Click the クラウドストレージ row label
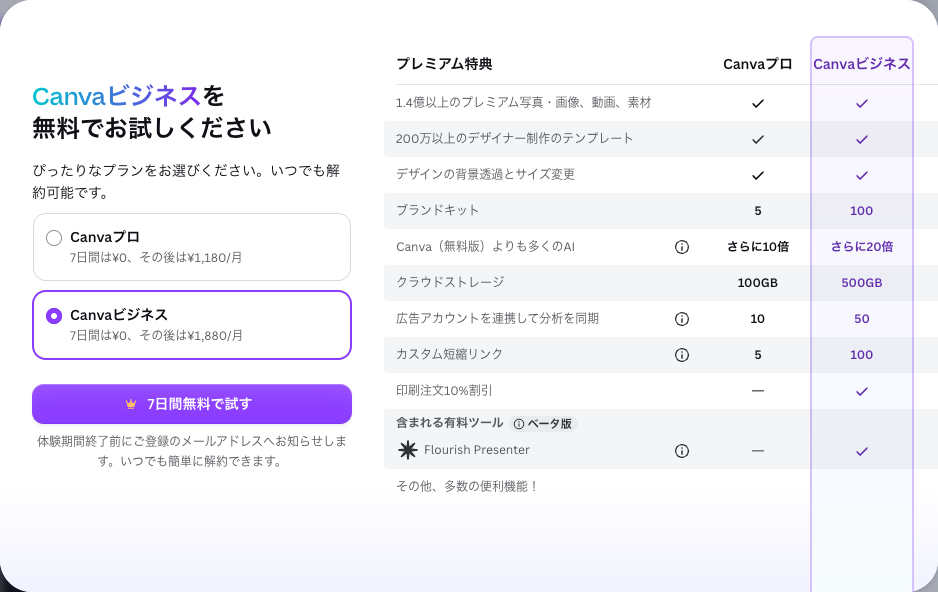This screenshot has width=938, height=592. coord(450,282)
